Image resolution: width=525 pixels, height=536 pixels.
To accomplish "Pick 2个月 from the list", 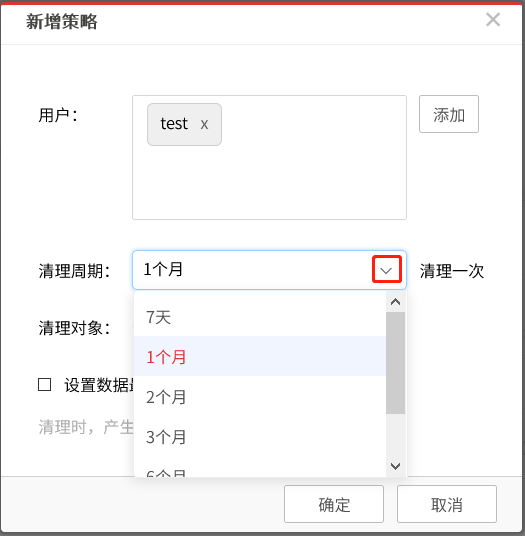I will [x=260, y=396].
